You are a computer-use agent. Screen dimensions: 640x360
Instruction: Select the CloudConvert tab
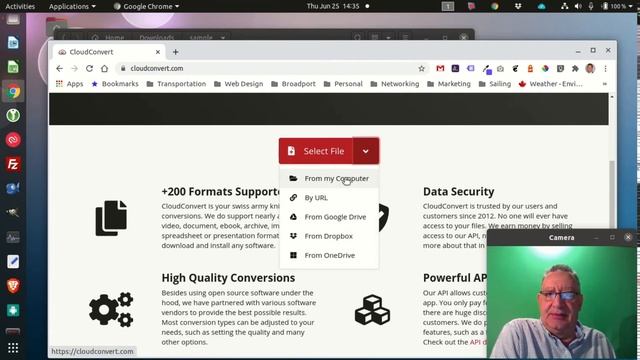coord(109,52)
